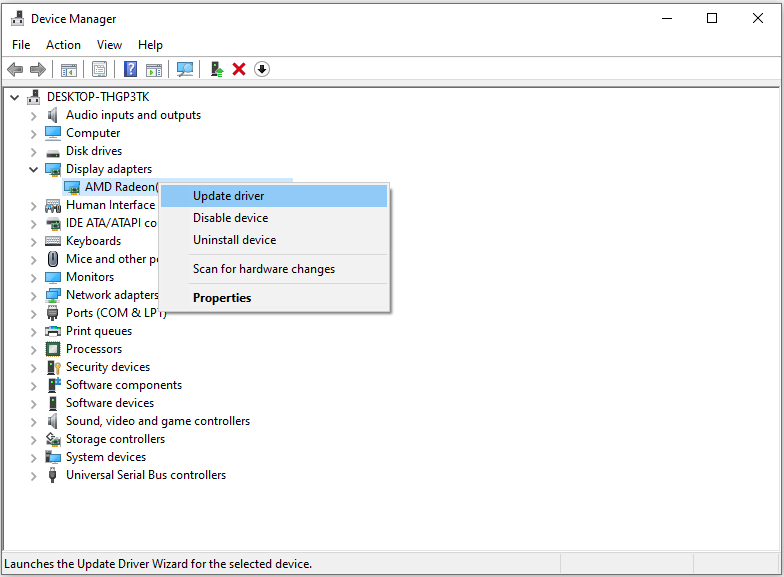Click the red X Uninstall device icon
Viewport: 784px width, 577px height.
pos(239,69)
